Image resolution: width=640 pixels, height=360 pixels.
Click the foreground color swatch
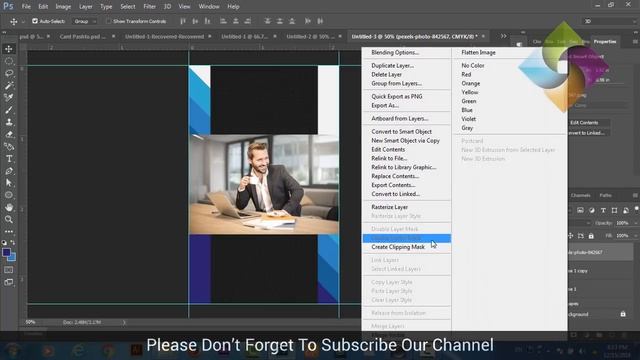(6, 253)
